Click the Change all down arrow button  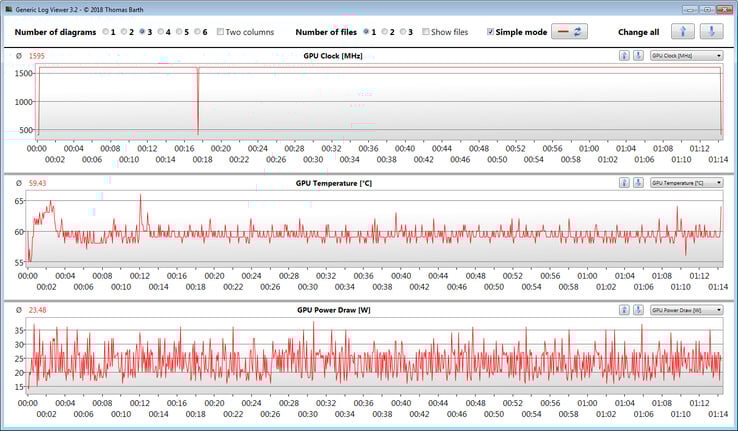click(x=711, y=32)
